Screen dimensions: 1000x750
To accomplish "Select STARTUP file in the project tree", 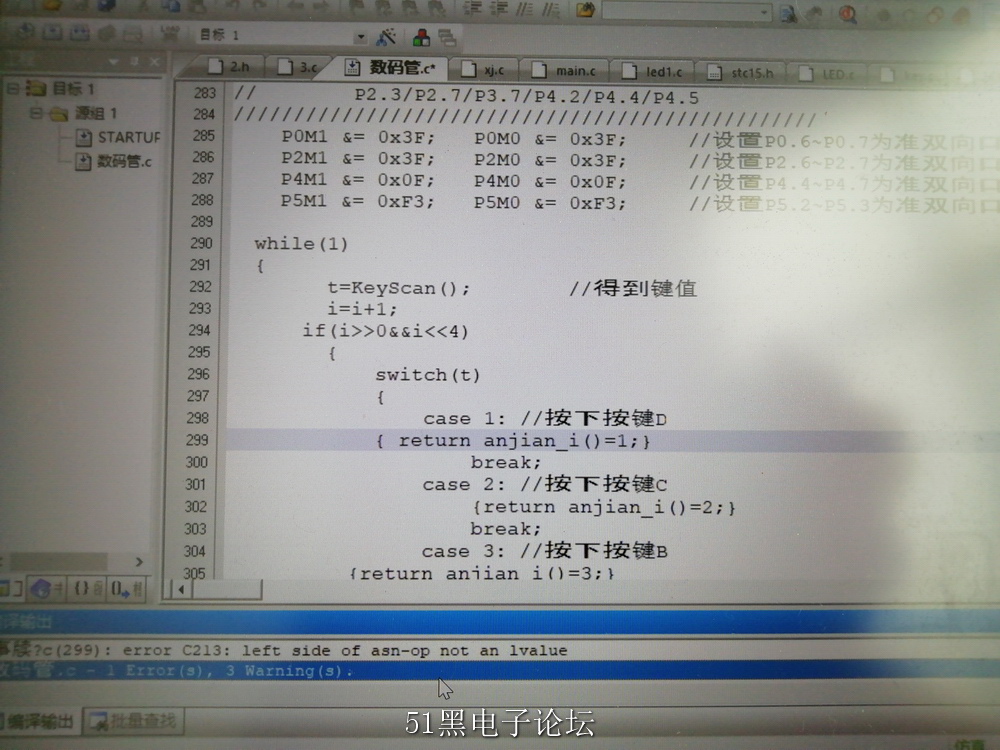I will tap(129, 137).
